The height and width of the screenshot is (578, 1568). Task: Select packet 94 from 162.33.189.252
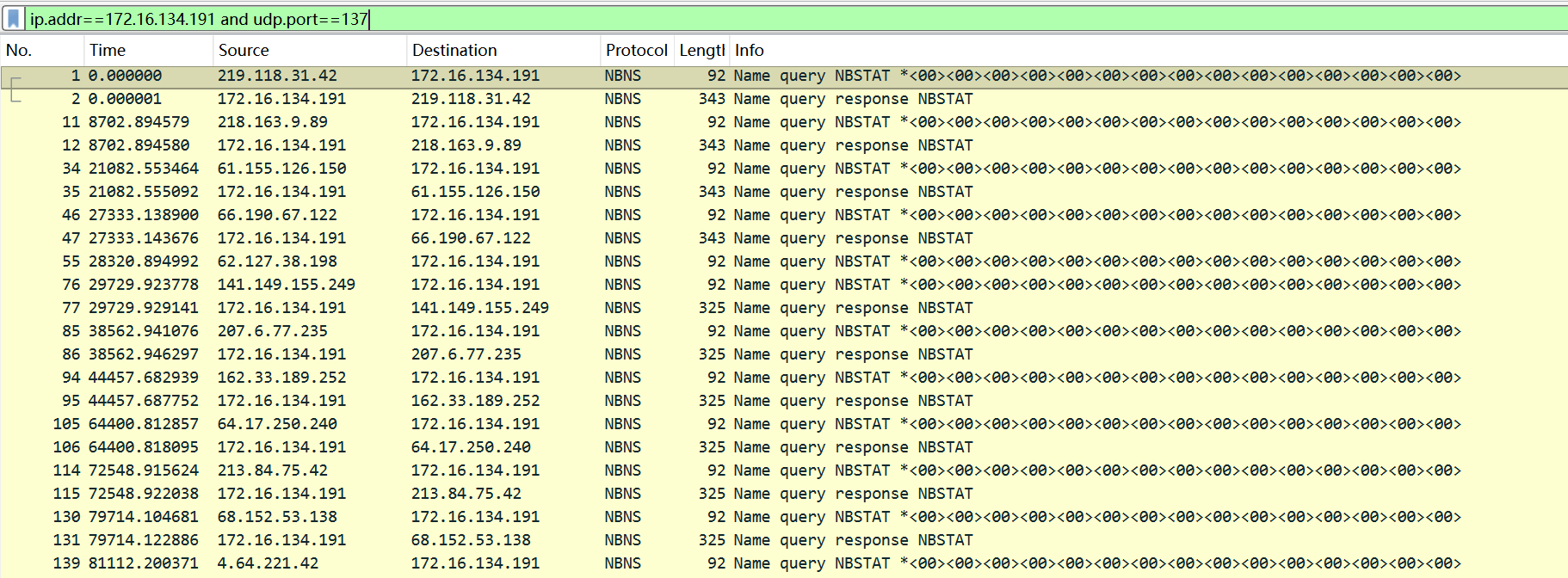(784, 378)
